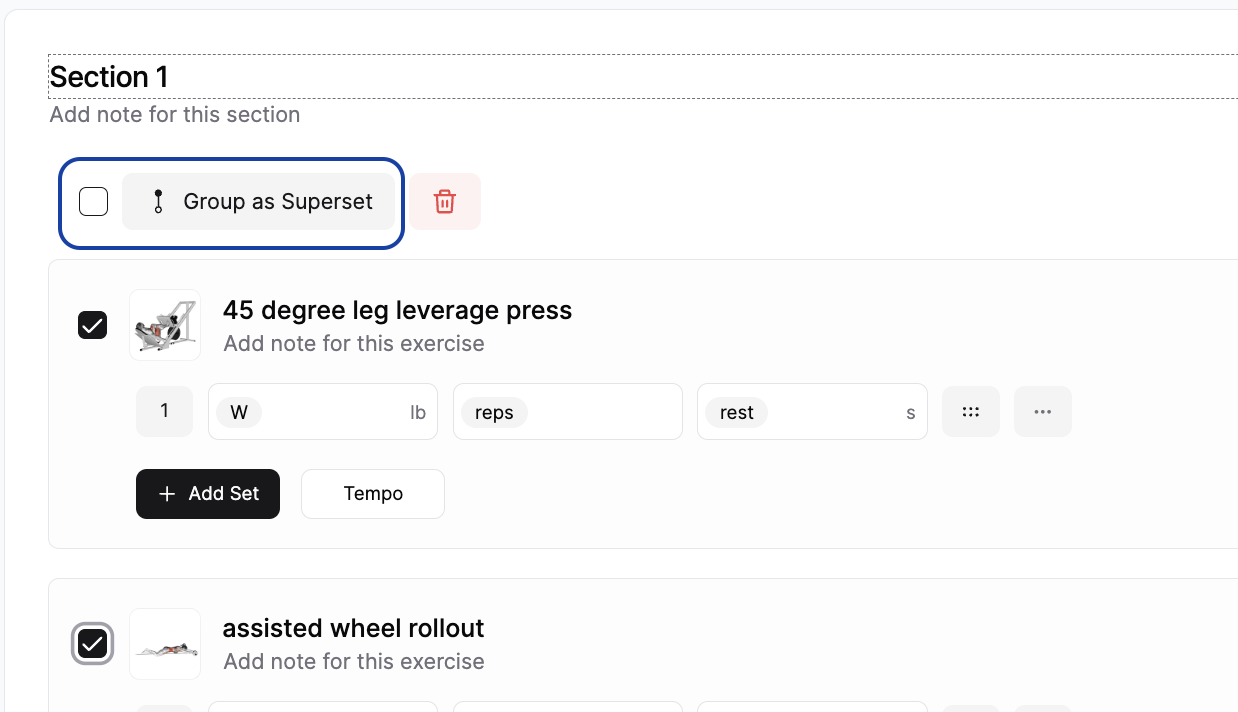Add a note for the leg leverage press
1238x712 pixels.
[353, 343]
